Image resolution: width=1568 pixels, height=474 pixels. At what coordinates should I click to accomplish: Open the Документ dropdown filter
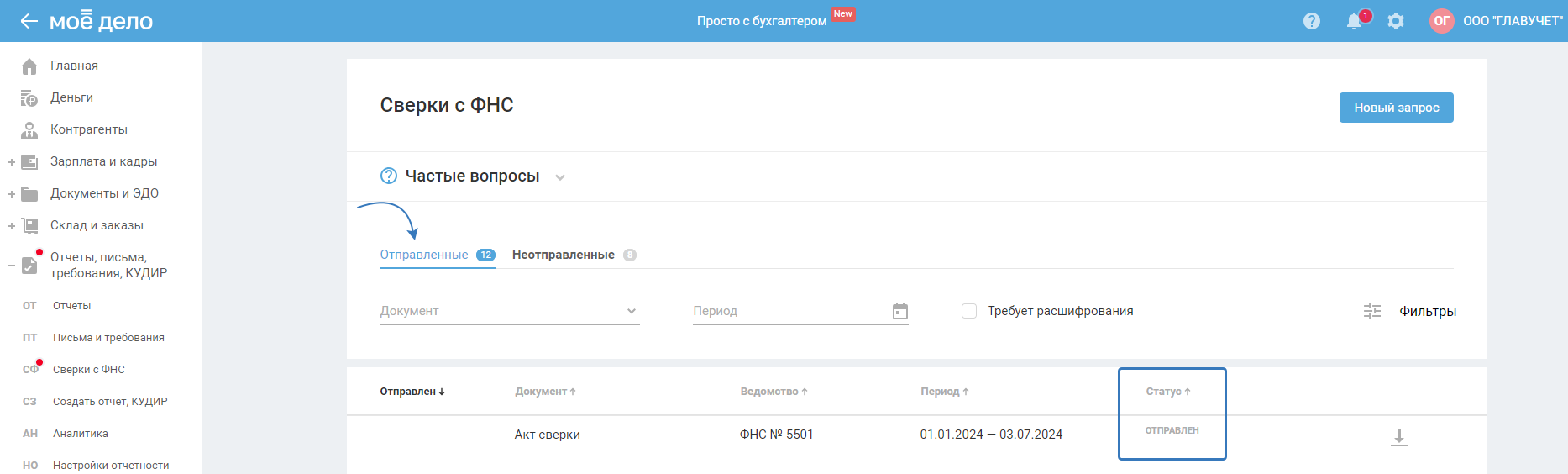click(510, 311)
